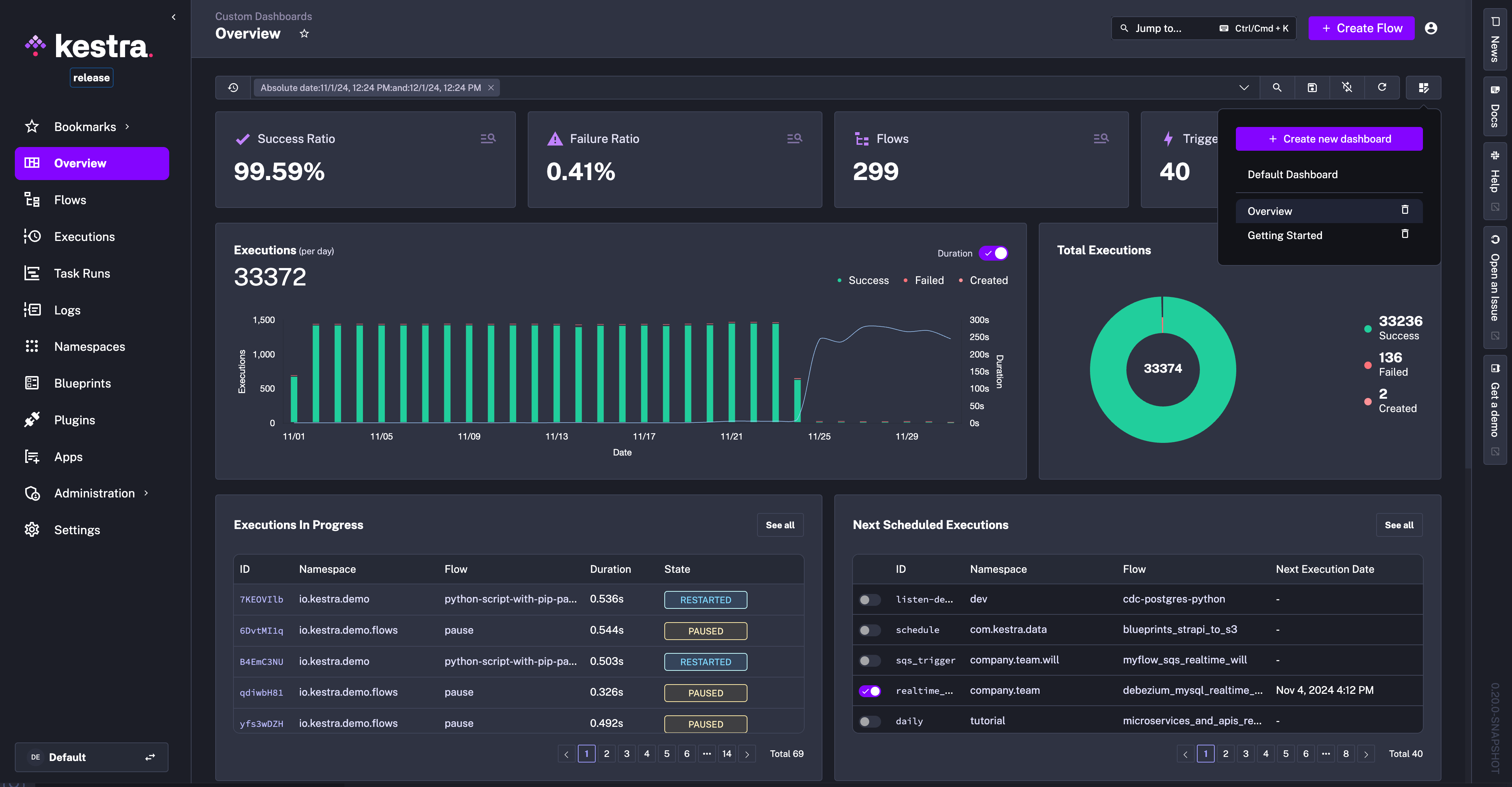Image resolution: width=1512 pixels, height=787 pixels.
Task: See all Next Scheduled Executions
Action: pyautogui.click(x=1399, y=525)
